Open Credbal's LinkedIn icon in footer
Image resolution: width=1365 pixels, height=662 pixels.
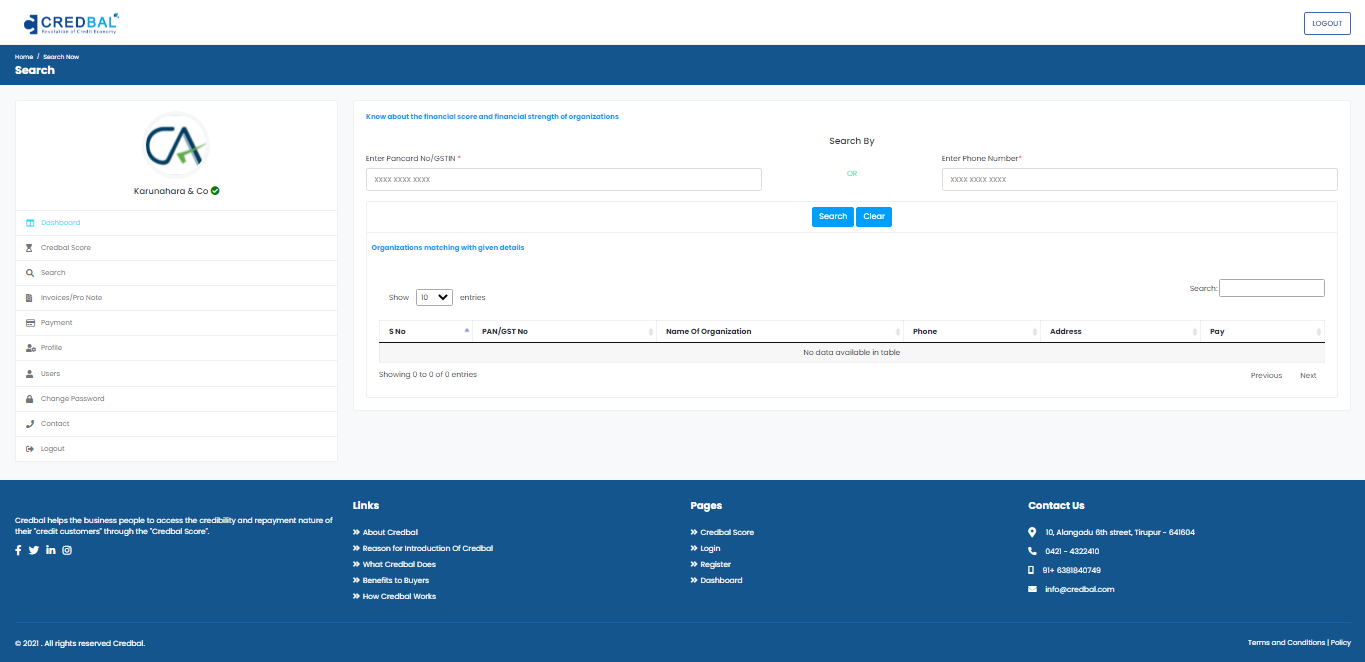tap(51, 550)
